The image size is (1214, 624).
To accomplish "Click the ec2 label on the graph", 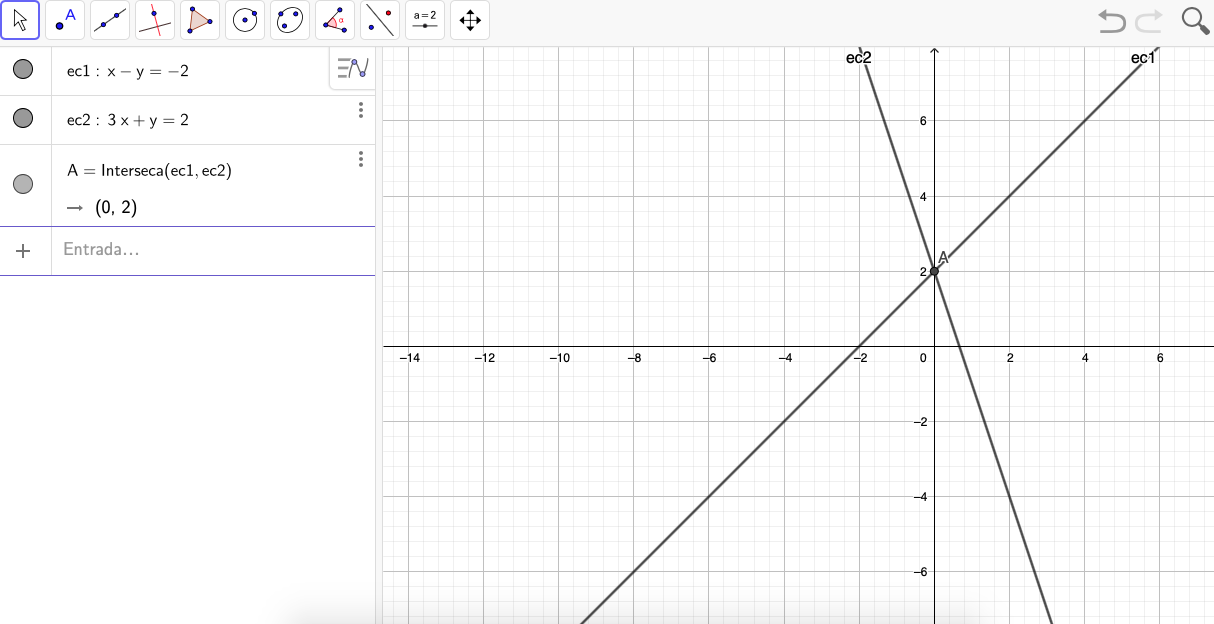I will click(858, 58).
